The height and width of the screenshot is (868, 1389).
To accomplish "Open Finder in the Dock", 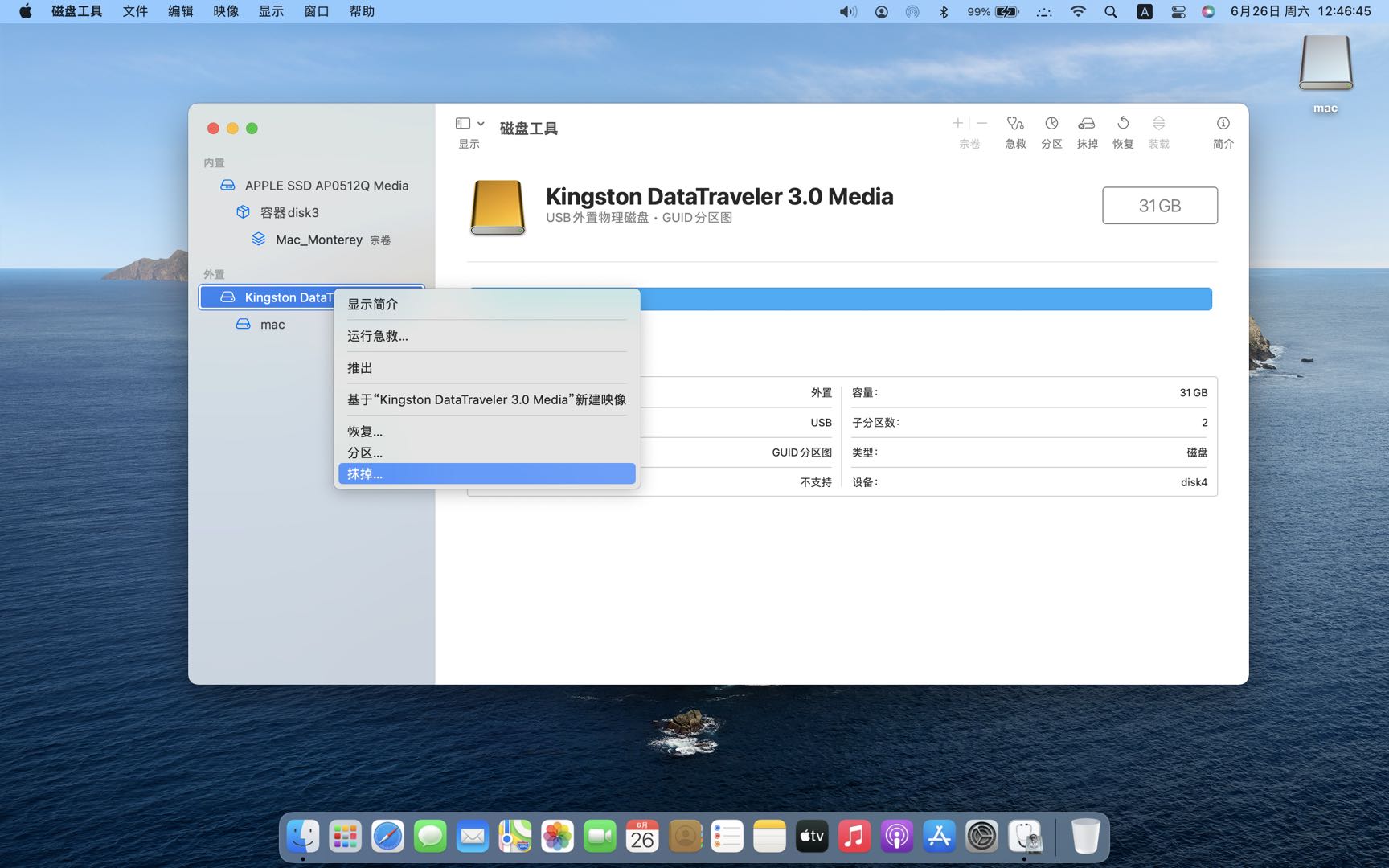I will point(303,837).
